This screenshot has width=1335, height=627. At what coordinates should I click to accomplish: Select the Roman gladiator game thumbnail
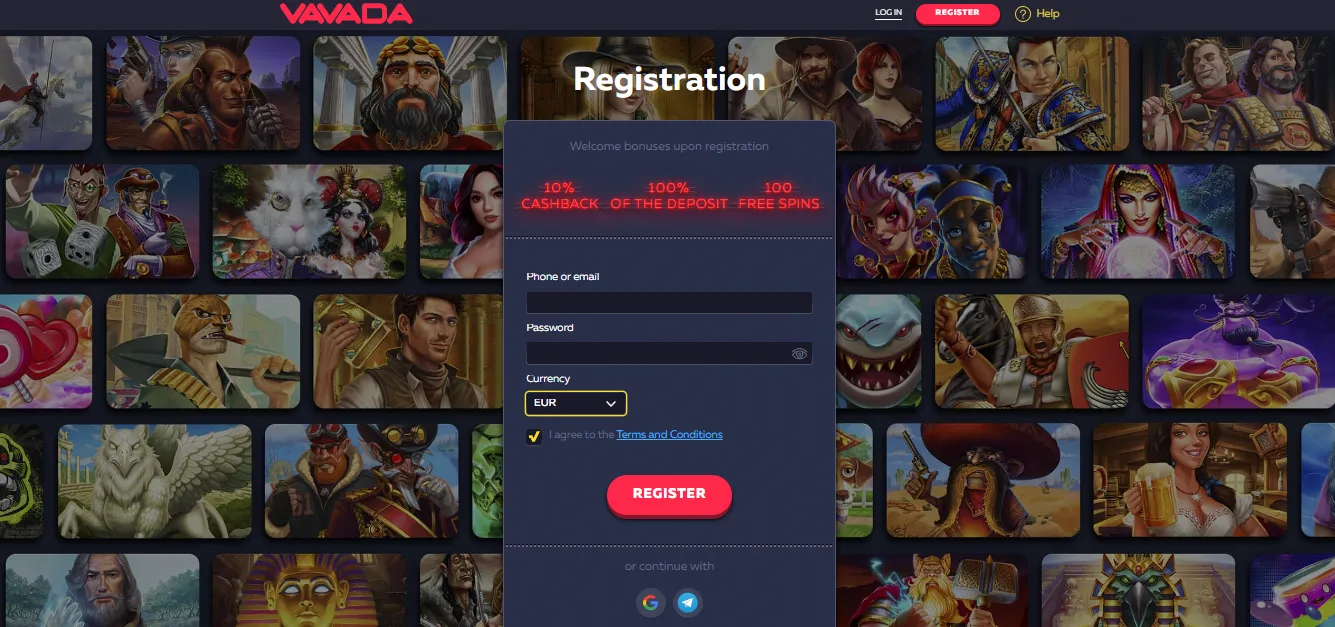tap(1032, 351)
